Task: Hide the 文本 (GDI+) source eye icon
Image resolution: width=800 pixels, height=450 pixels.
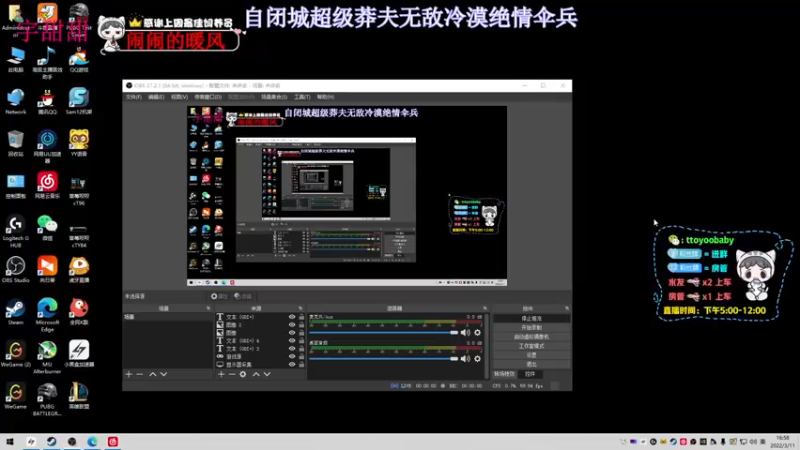Action: click(292, 317)
